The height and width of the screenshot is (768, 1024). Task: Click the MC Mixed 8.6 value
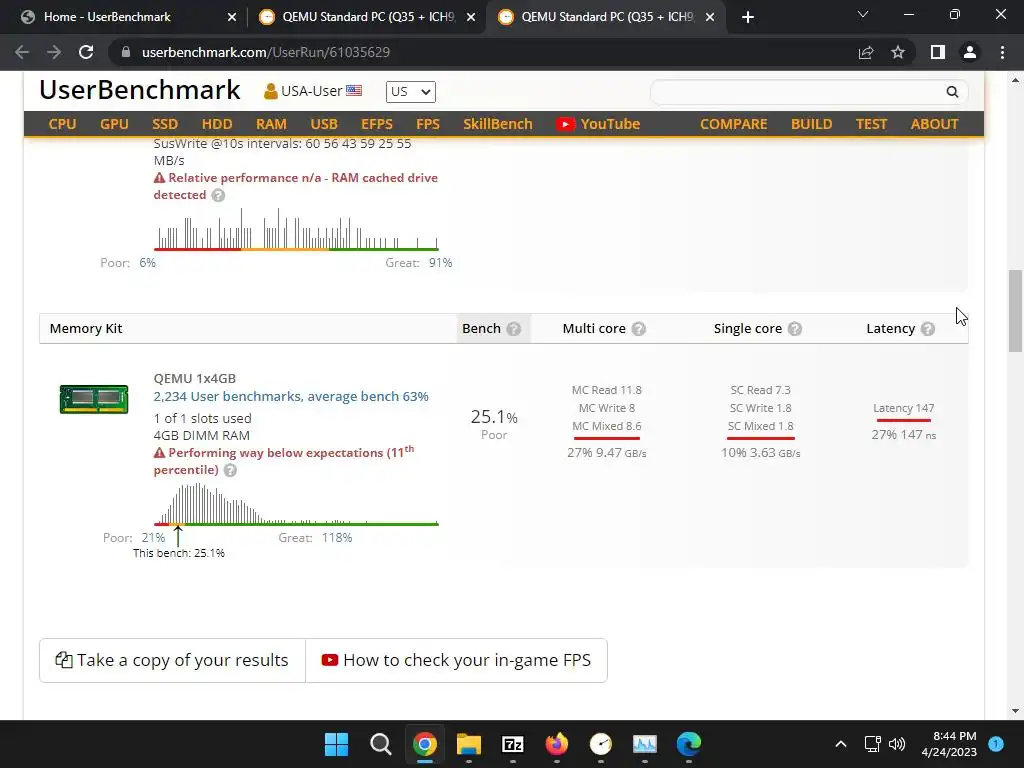point(607,426)
